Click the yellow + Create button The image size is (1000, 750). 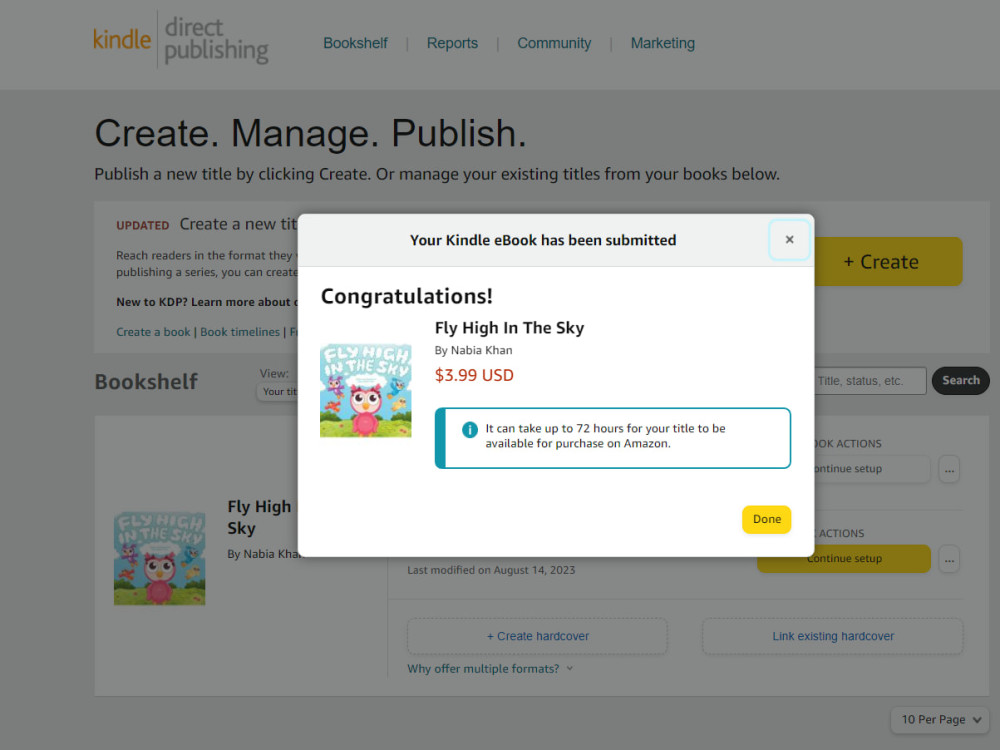pyautogui.click(x=888, y=261)
